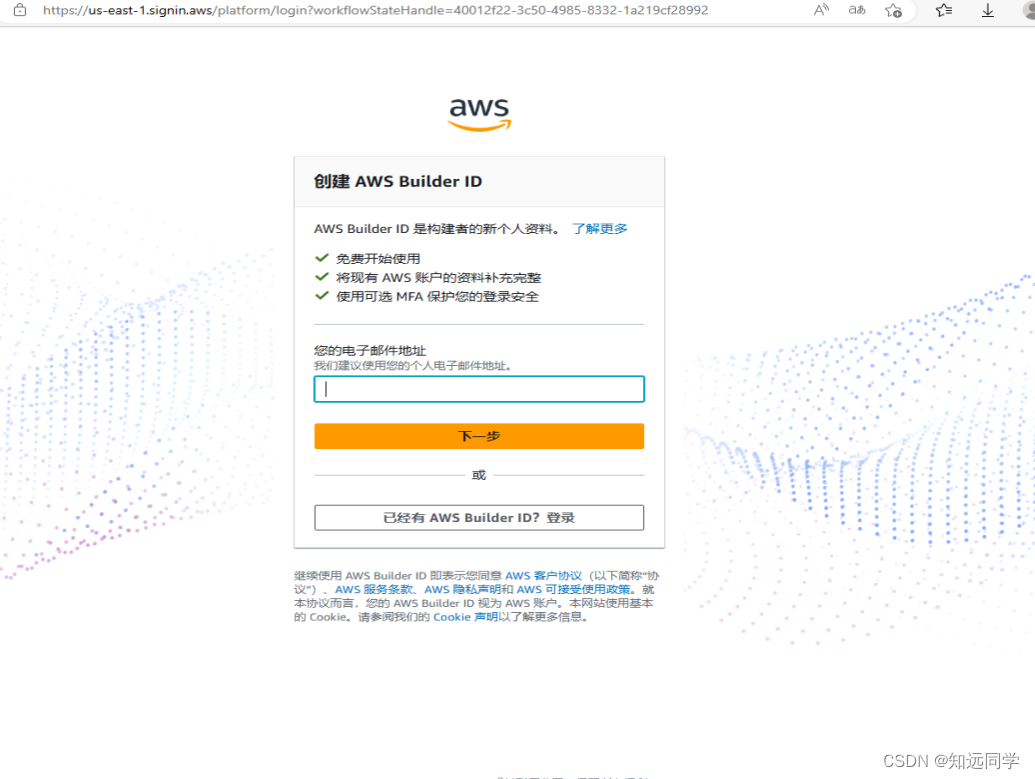Click the 创建 AWS Builder ID heading
Screen dimensions: 1035x779
[398, 181]
